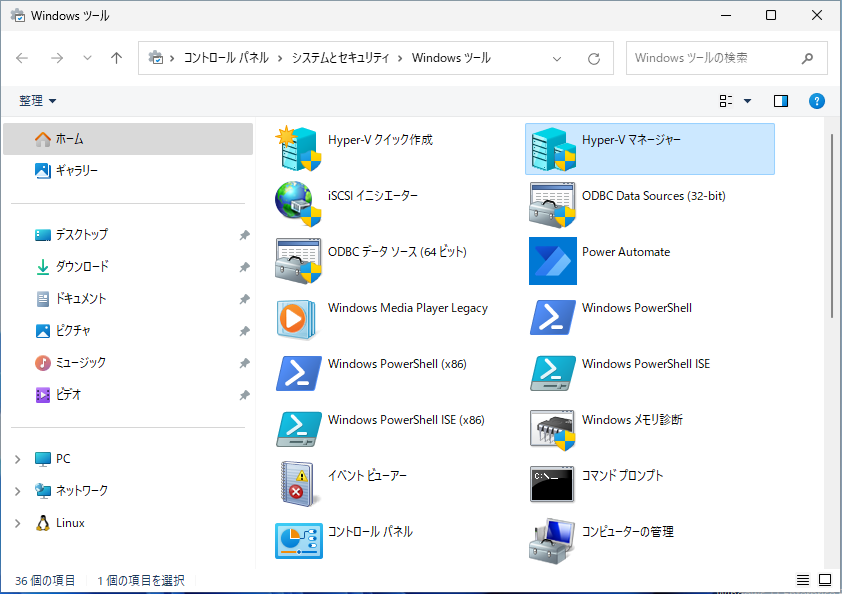The image size is (842, 594).
Task: Open Windows PowerShell ISE (x86) icon
Action: [299, 429]
